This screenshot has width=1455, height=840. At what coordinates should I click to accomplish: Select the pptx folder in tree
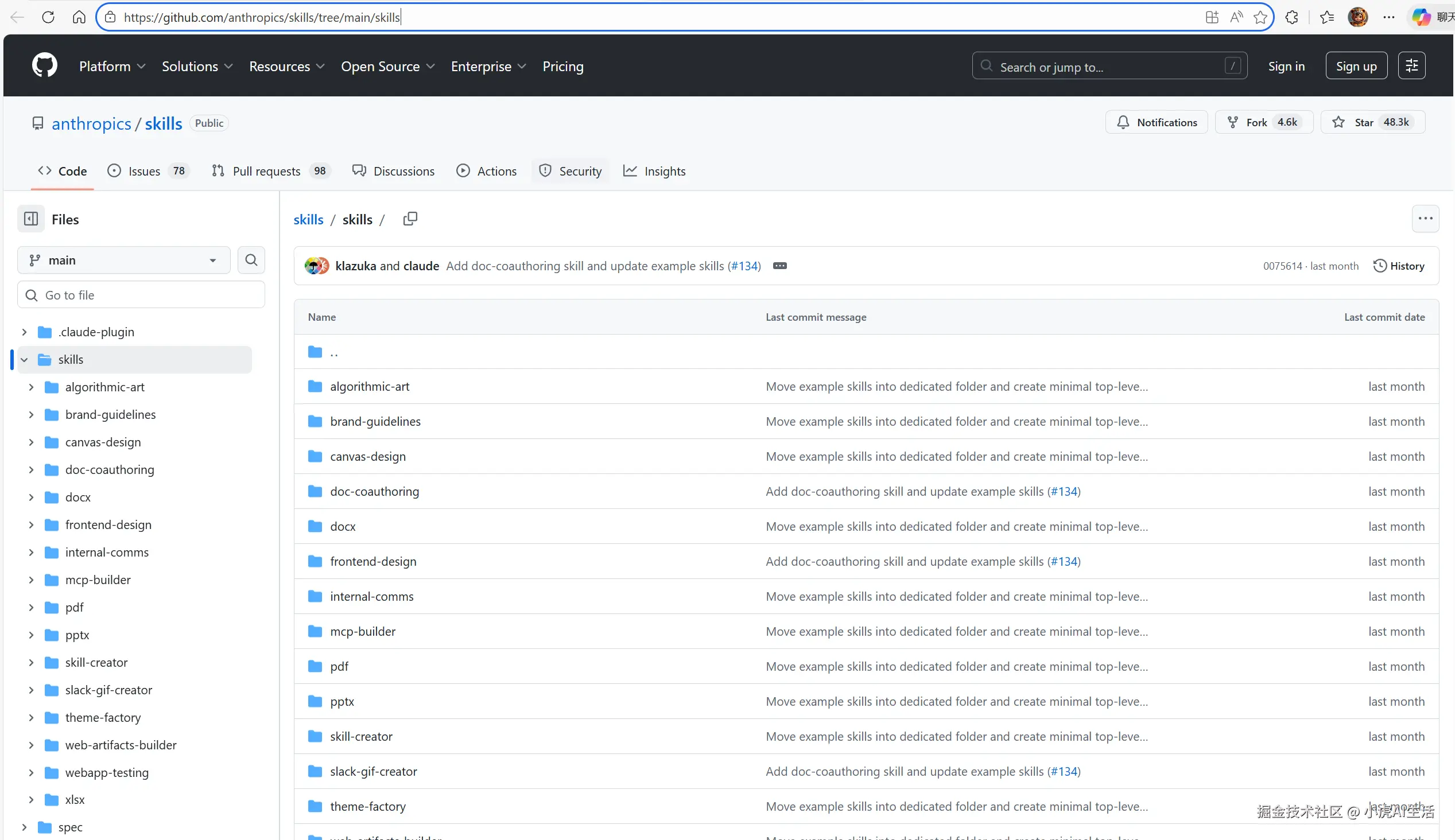tap(77, 635)
